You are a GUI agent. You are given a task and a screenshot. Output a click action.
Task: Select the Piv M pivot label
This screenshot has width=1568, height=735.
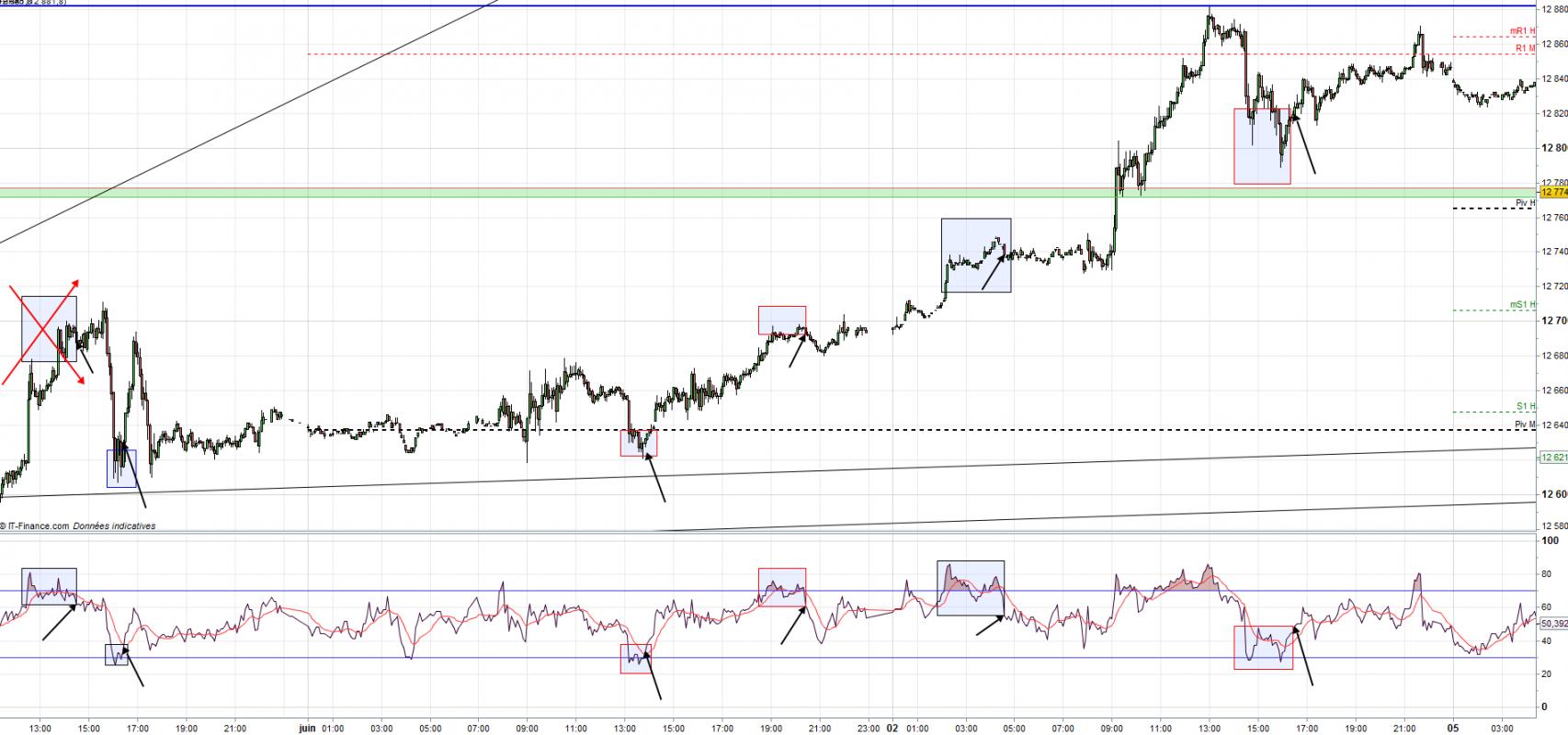click(1525, 424)
